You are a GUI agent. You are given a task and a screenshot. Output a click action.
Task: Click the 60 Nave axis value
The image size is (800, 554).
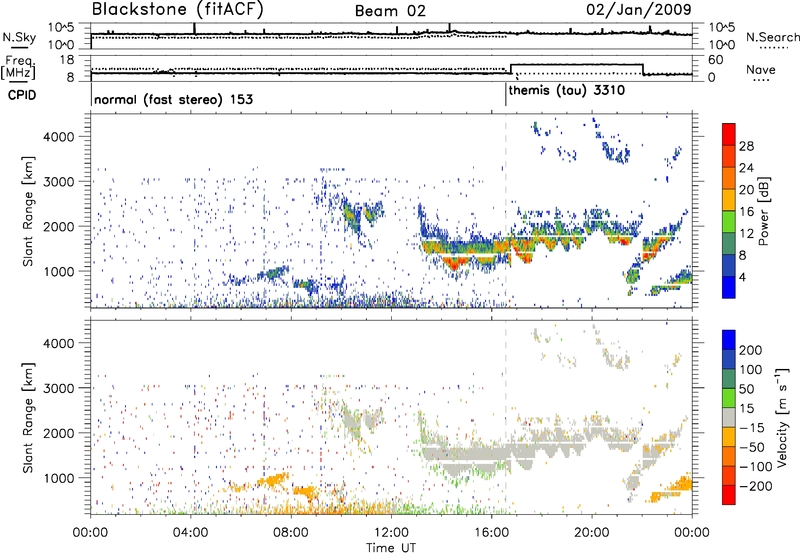click(x=716, y=60)
